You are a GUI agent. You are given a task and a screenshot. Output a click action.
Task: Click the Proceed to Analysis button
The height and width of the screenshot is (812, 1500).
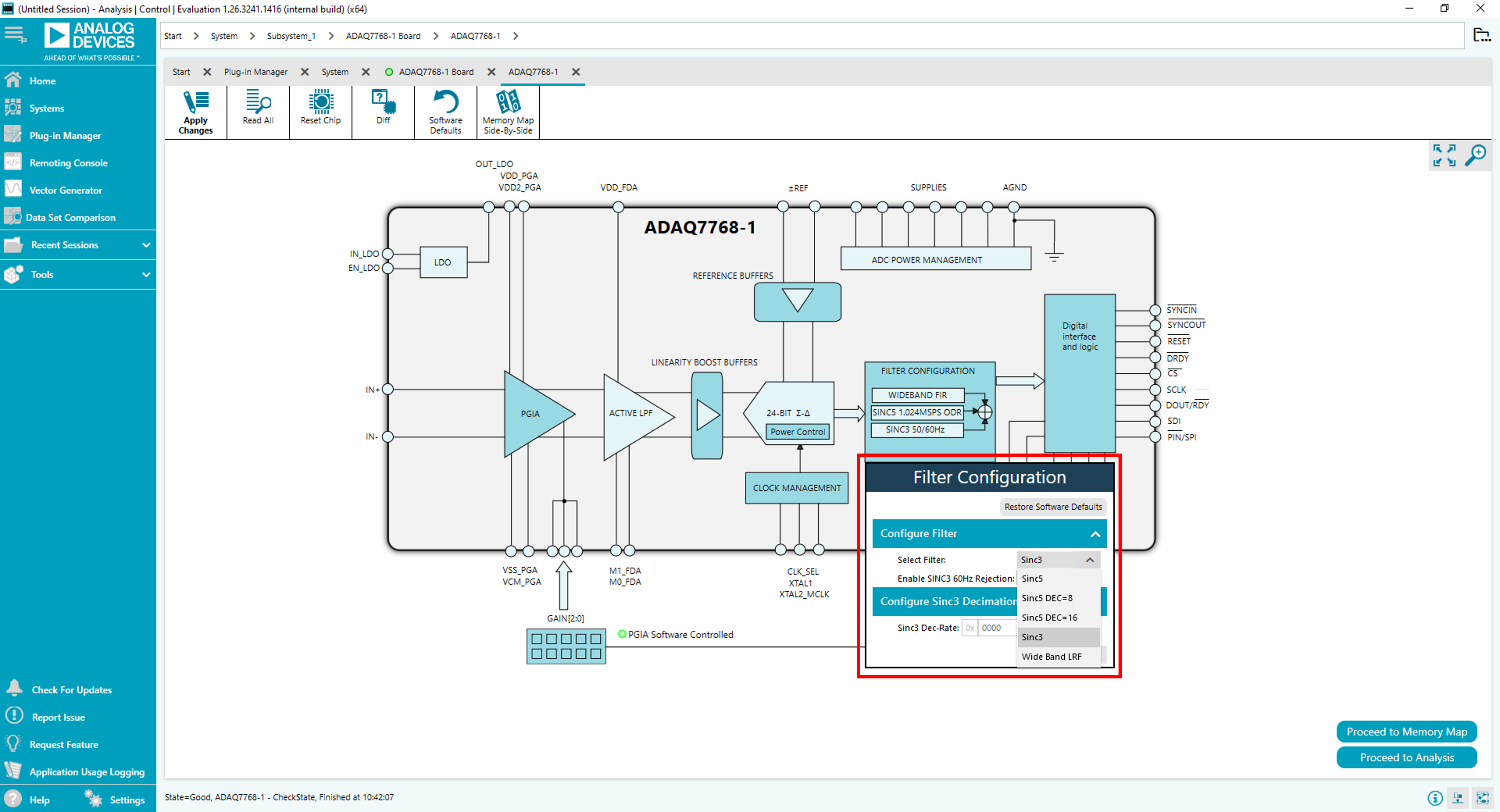tap(1406, 757)
